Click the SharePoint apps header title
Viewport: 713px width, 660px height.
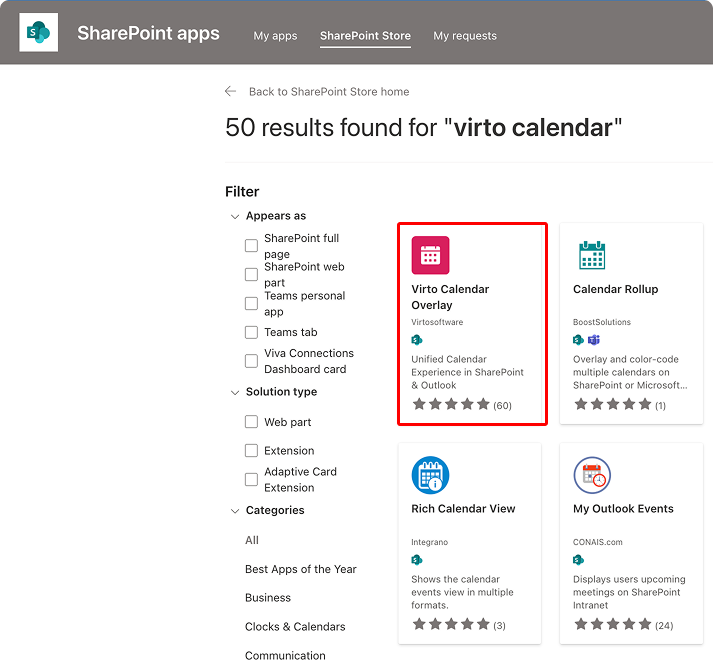(x=148, y=33)
